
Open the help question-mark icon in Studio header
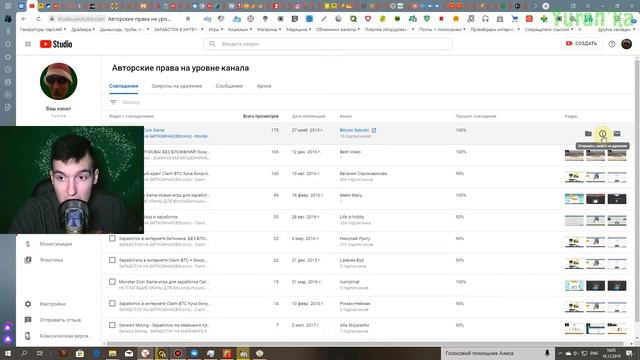[x=611, y=44]
